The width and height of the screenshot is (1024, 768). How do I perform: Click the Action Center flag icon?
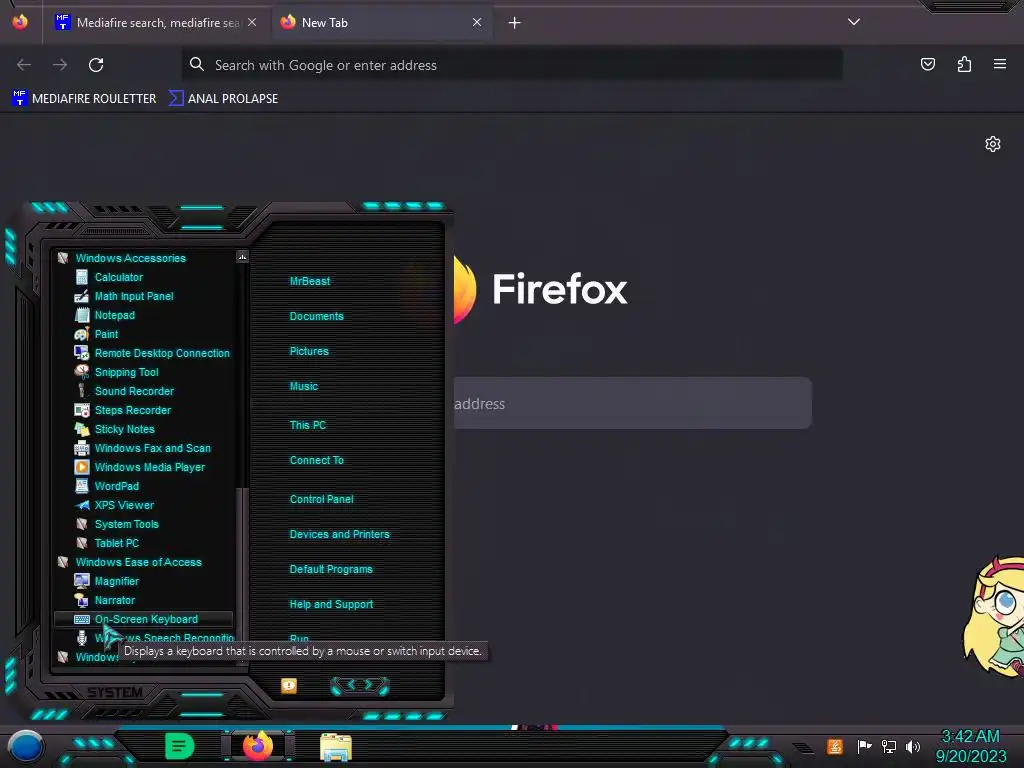click(865, 746)
